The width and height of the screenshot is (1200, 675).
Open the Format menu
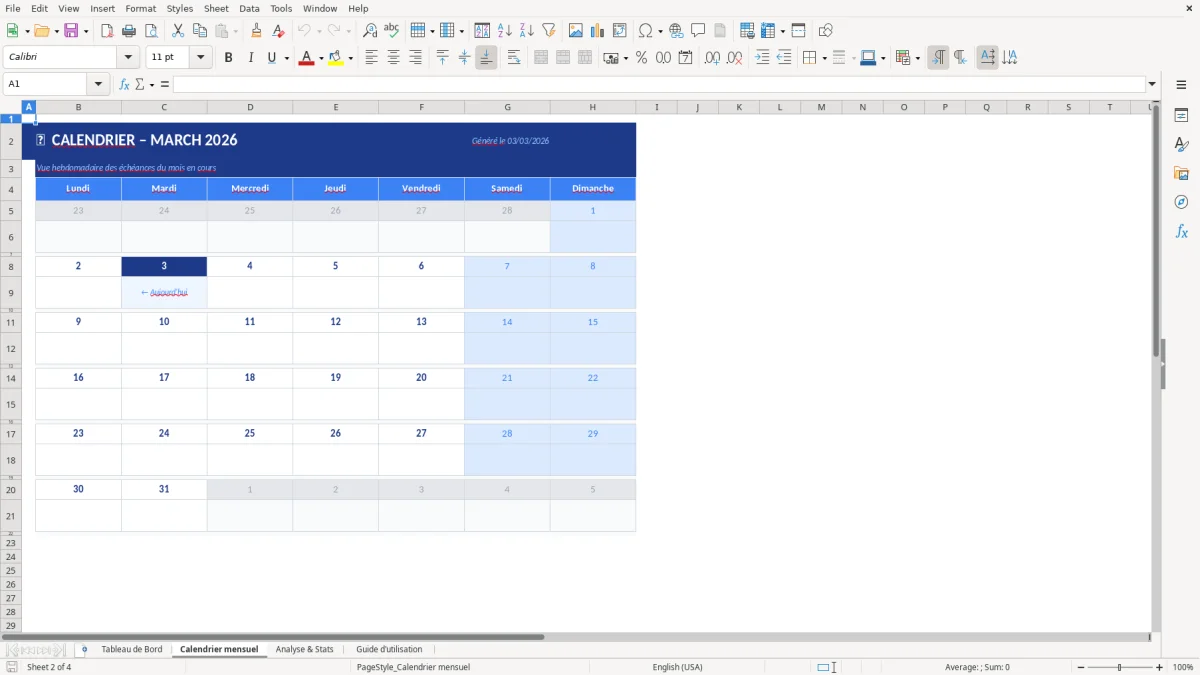(x=140, y=8)
